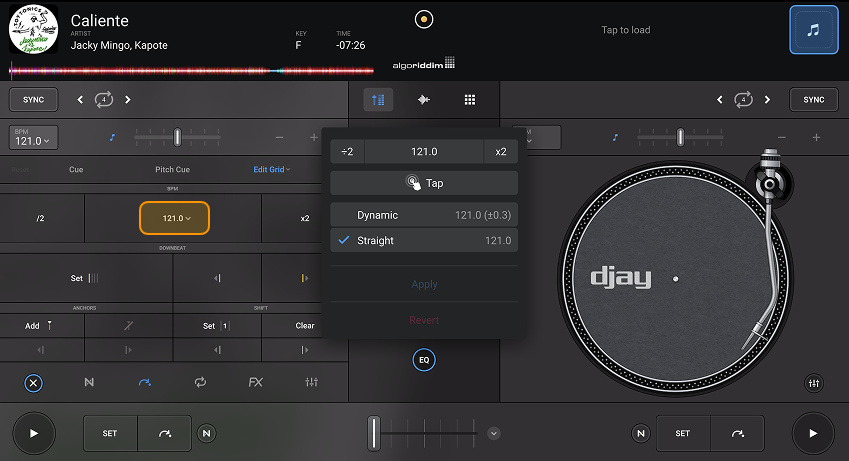Adjust the right deck tempo slider
Screen dimensions: 849x461
680,138
